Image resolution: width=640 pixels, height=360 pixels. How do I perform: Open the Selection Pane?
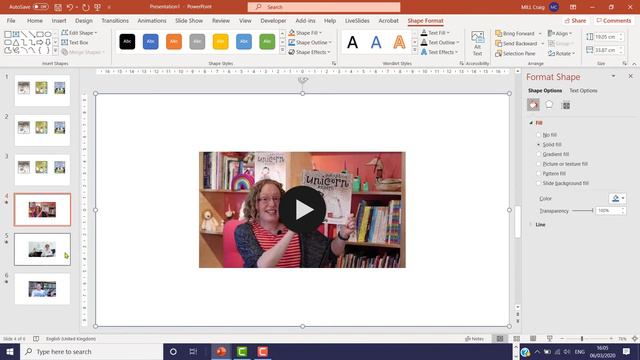click(x=515, y=53)
